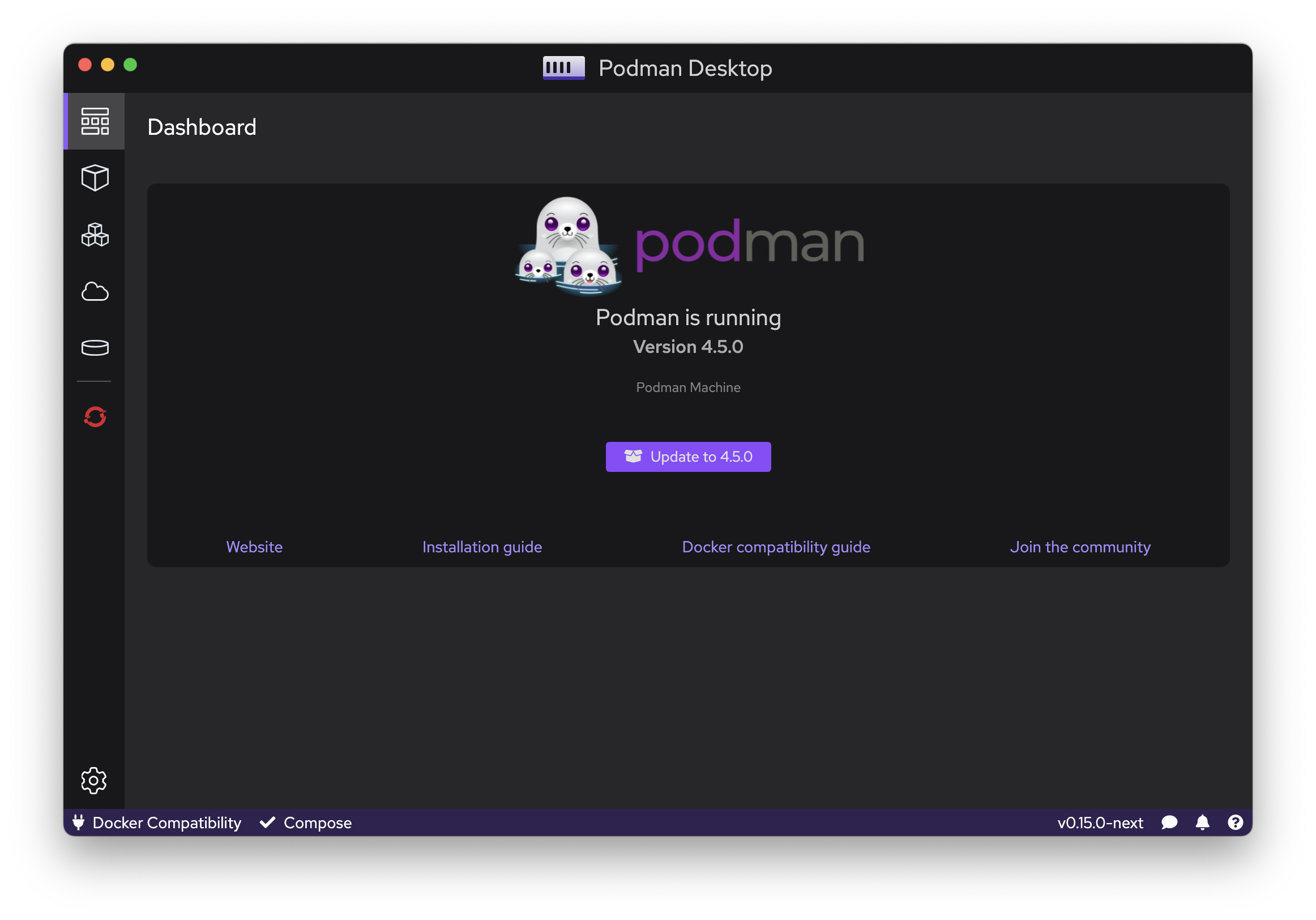Open the red OpenShift extension icon
Screen dimensions: 1316x920
(95, 417)
